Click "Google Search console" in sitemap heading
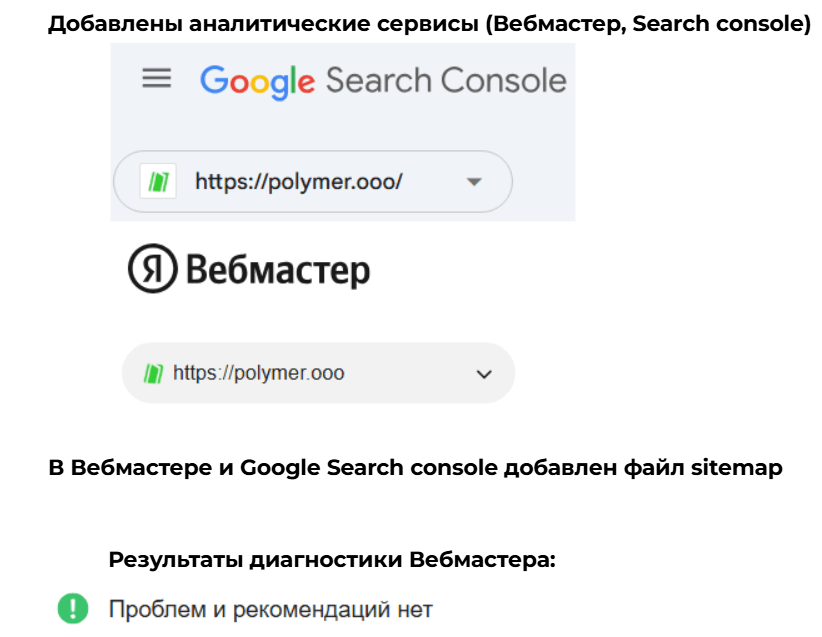This screenshot has width=822, height=637. tap(370, 467)
